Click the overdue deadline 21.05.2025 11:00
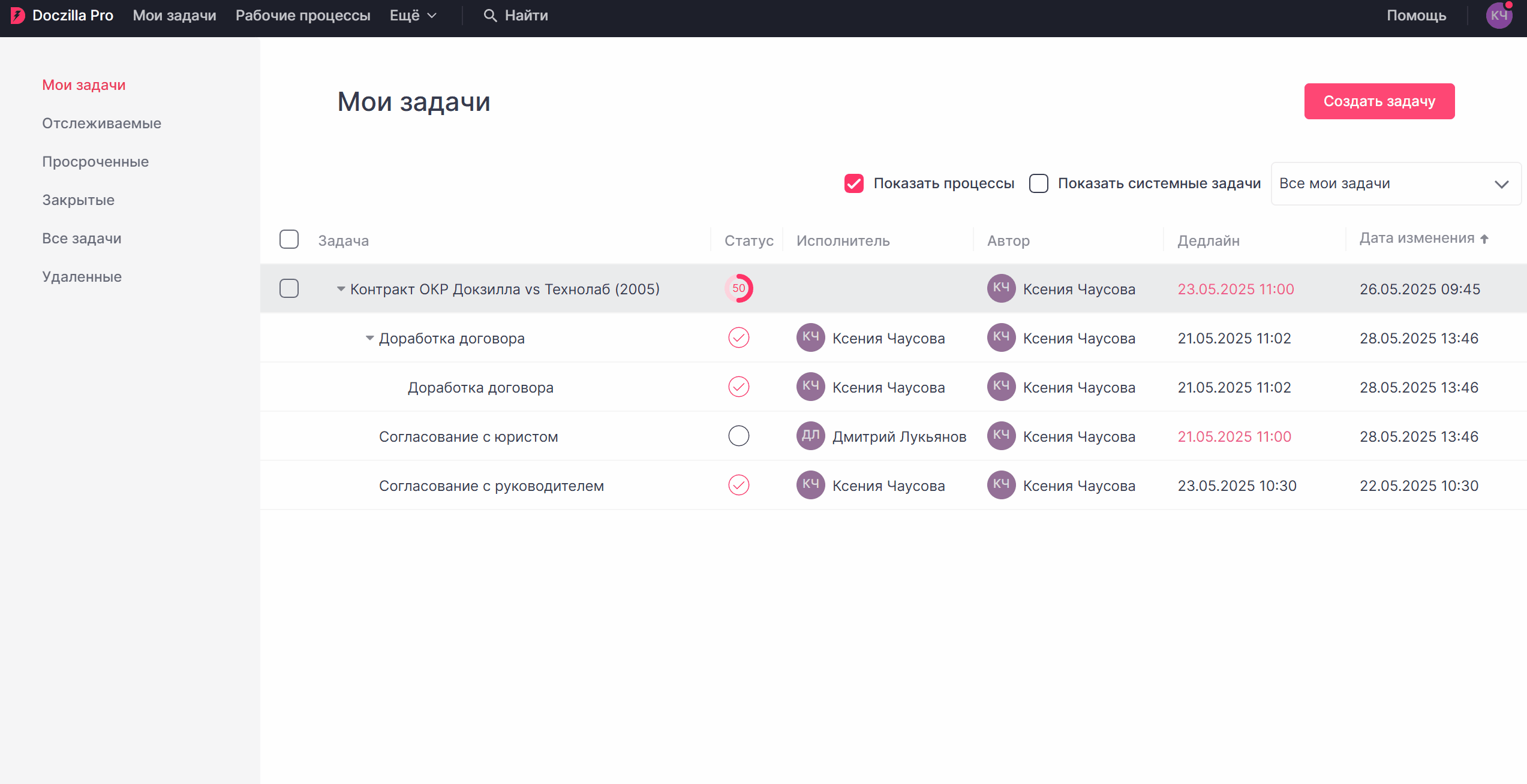 tap(1234, 436)
